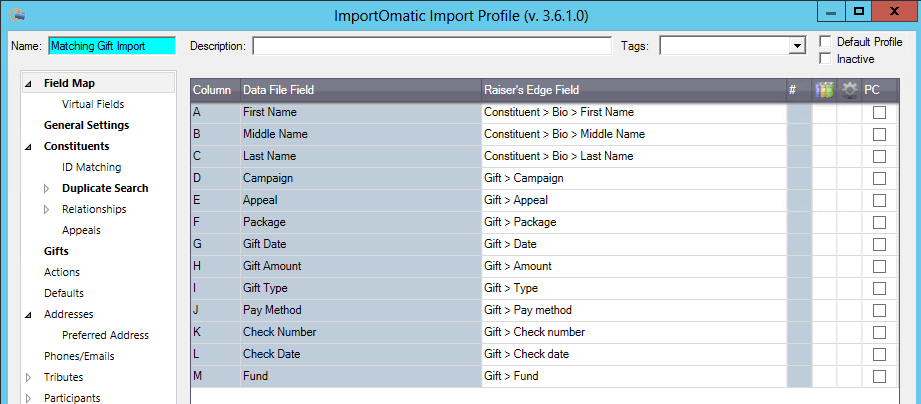This screenshot has height=404, width=921.
Task: Expand the Duplicate Search node
Action: pyautogui.click(x=47, y=188)
